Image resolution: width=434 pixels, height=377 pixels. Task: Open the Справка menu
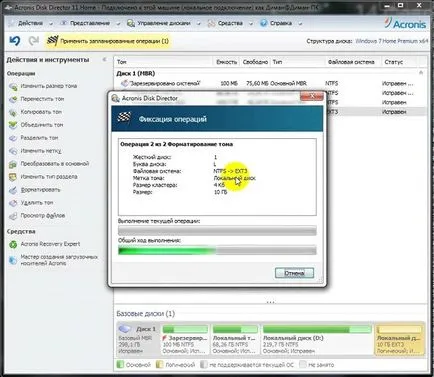point(281,23)
